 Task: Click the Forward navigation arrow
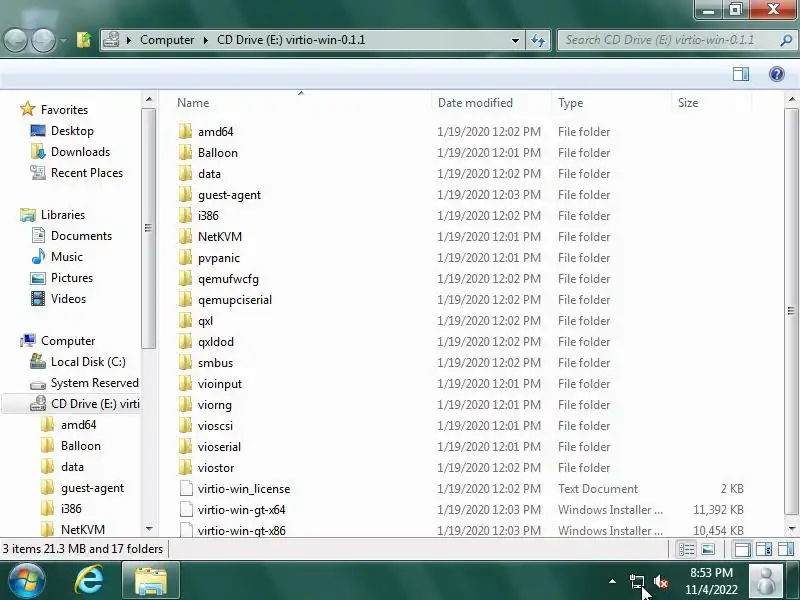(x=43, y=40)
